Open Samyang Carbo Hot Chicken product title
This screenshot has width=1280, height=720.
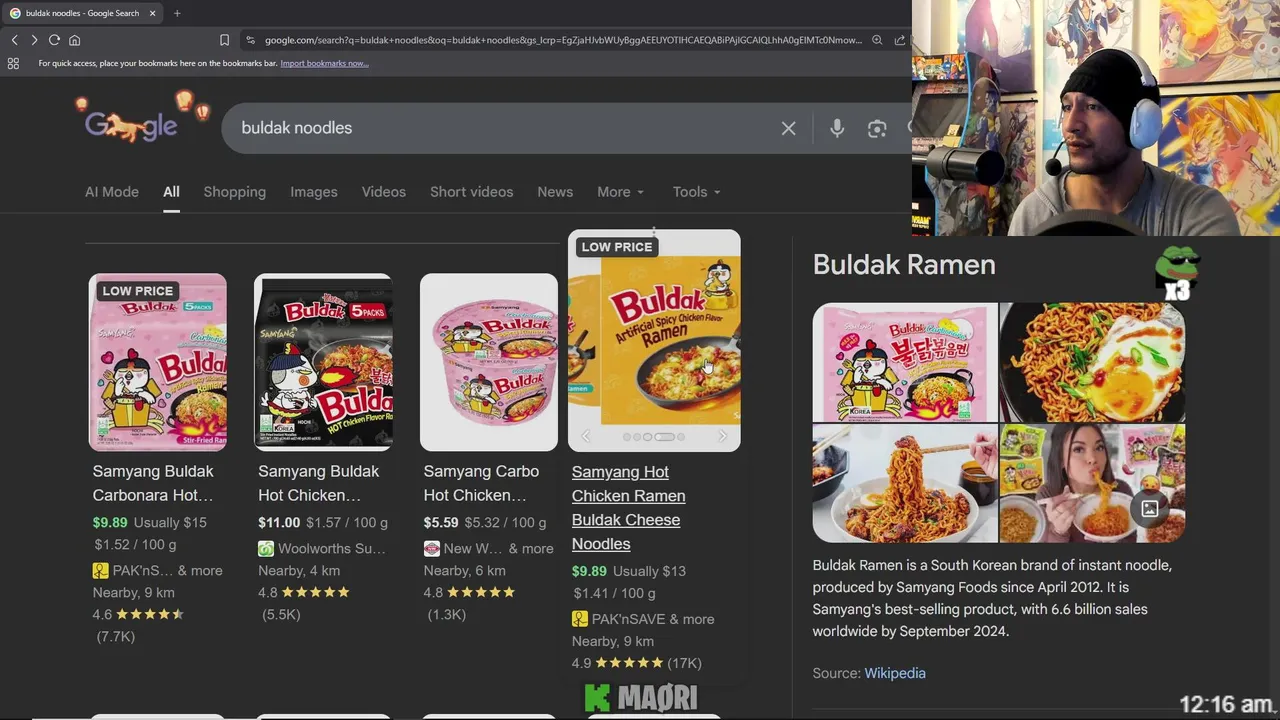pyautogui.click(x=481, y=483)
